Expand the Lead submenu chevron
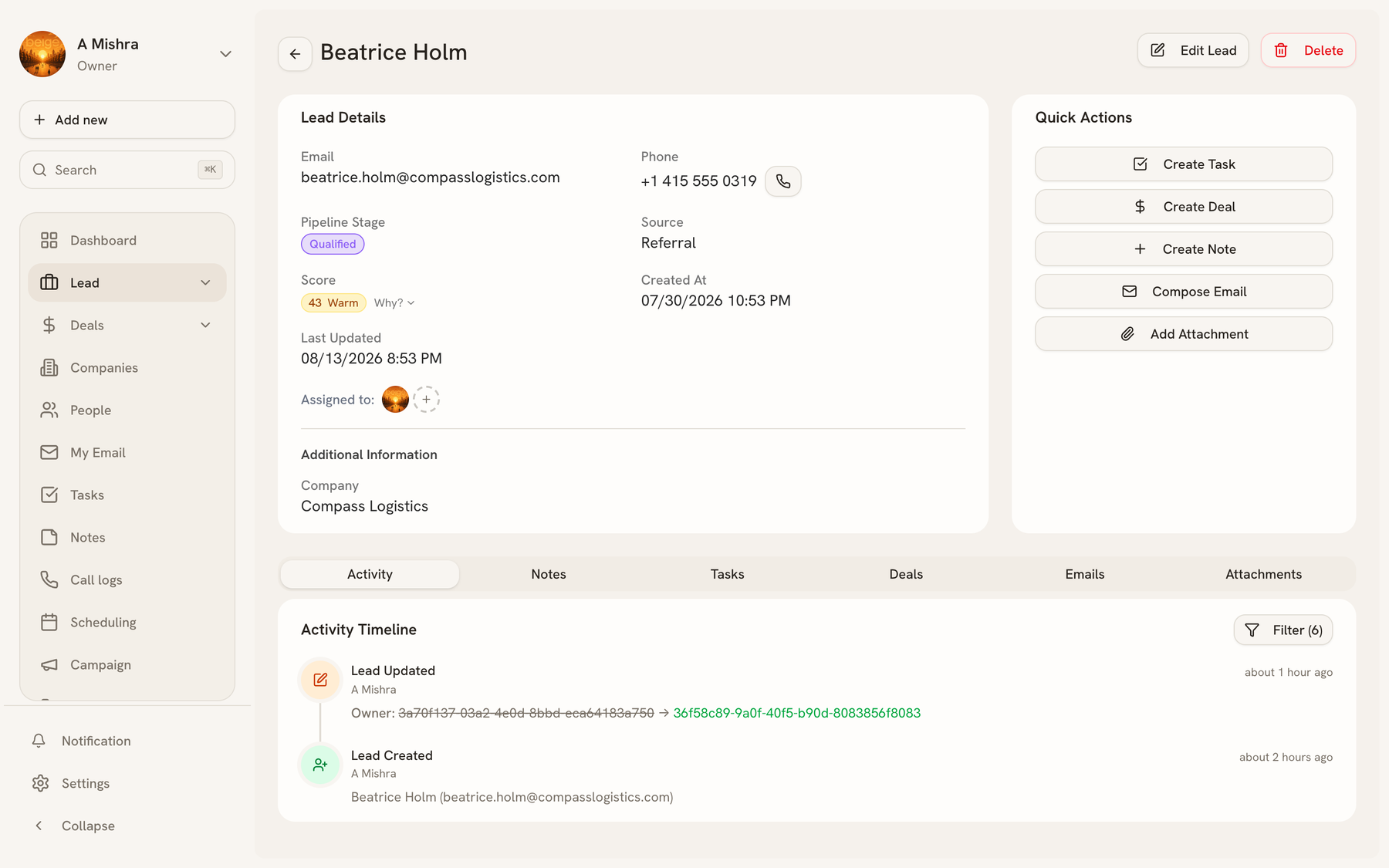This screenshot has height=868, width=1389. coord(205,283)
